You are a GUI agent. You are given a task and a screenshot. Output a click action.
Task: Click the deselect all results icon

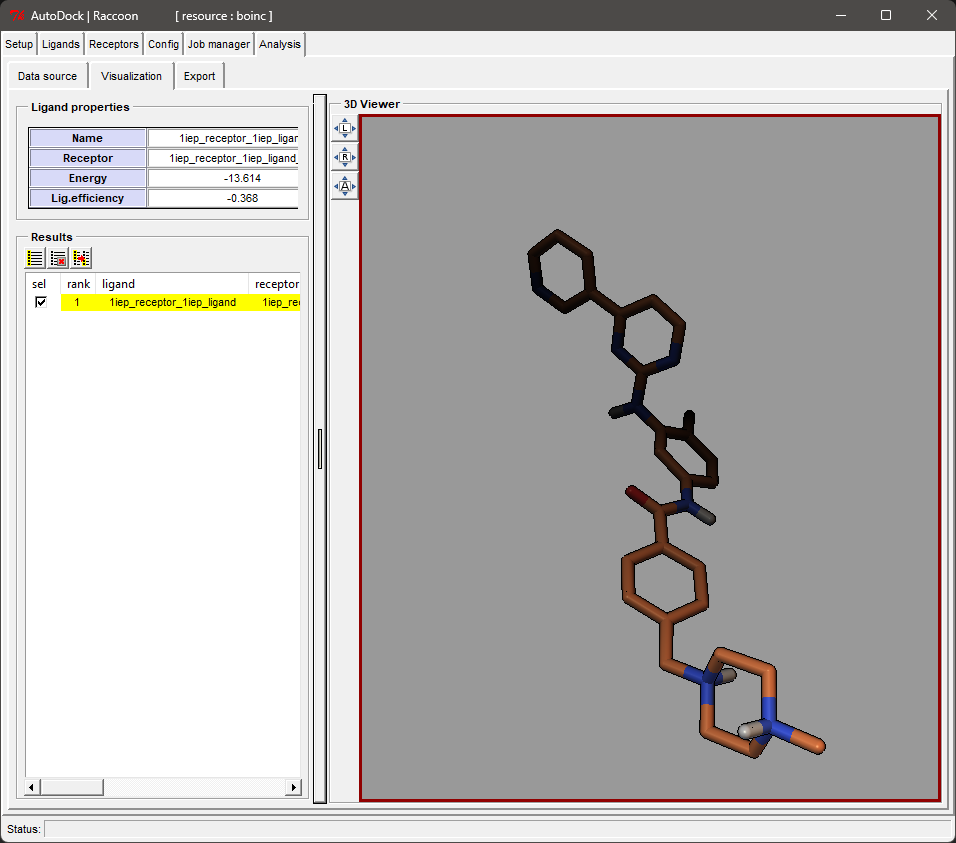(x=58, y=258)
